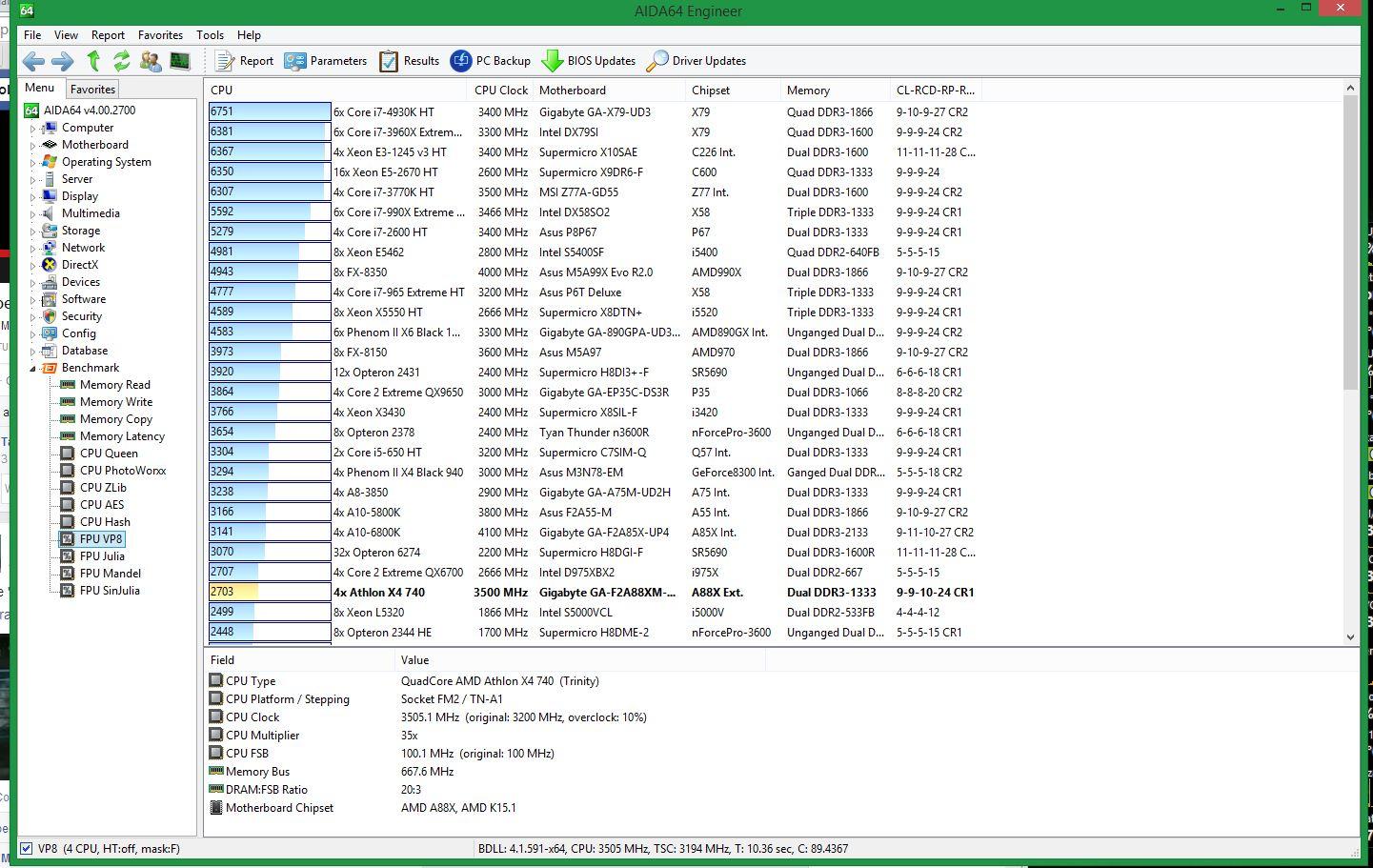The image size is (1373, 868).
Task: Switch to the Favorites tab
Action: point(92,89)
